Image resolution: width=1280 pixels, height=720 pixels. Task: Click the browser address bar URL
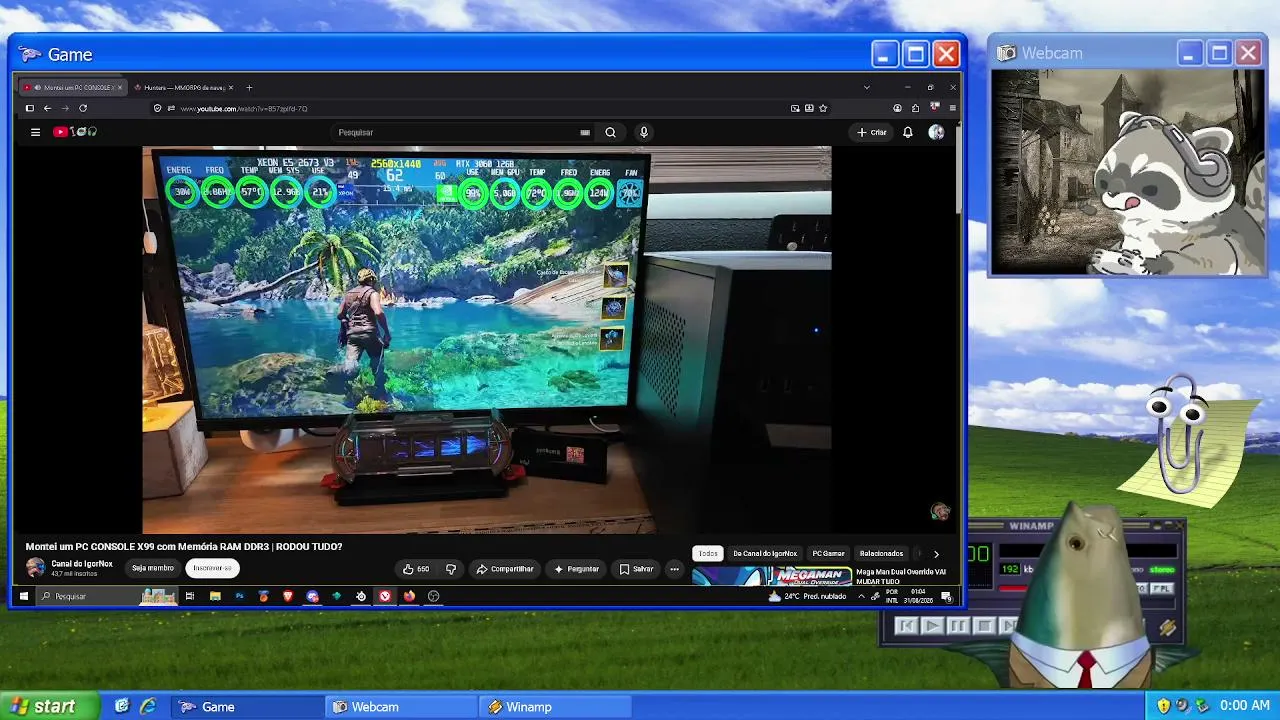coord(244,108)
